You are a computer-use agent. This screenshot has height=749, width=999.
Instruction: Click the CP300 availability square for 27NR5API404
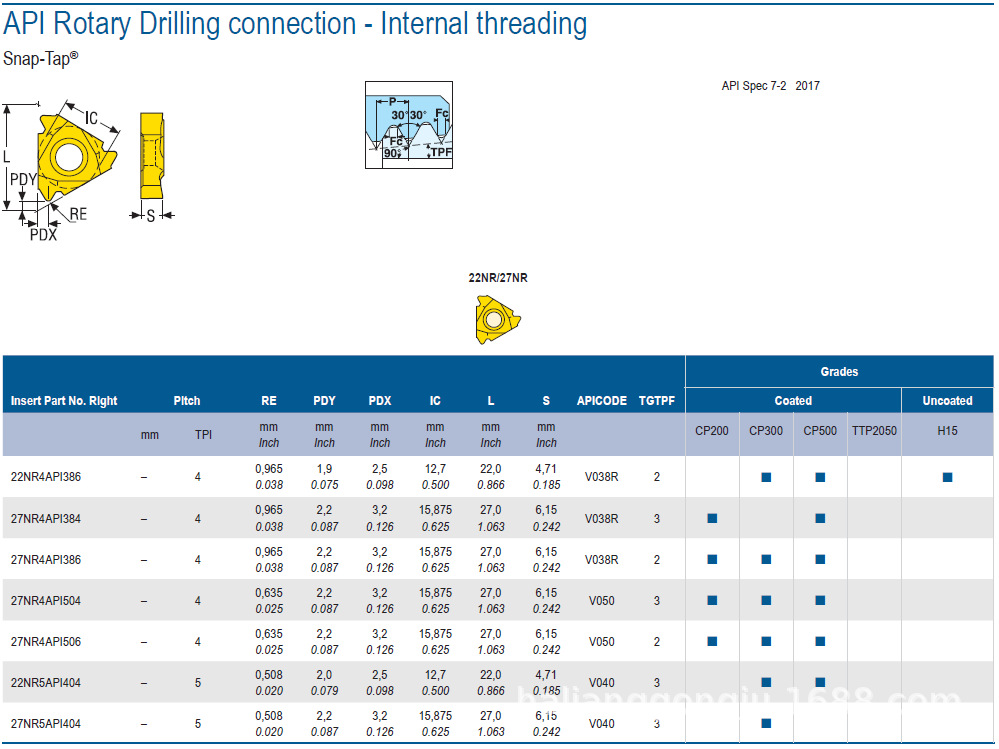766,724
